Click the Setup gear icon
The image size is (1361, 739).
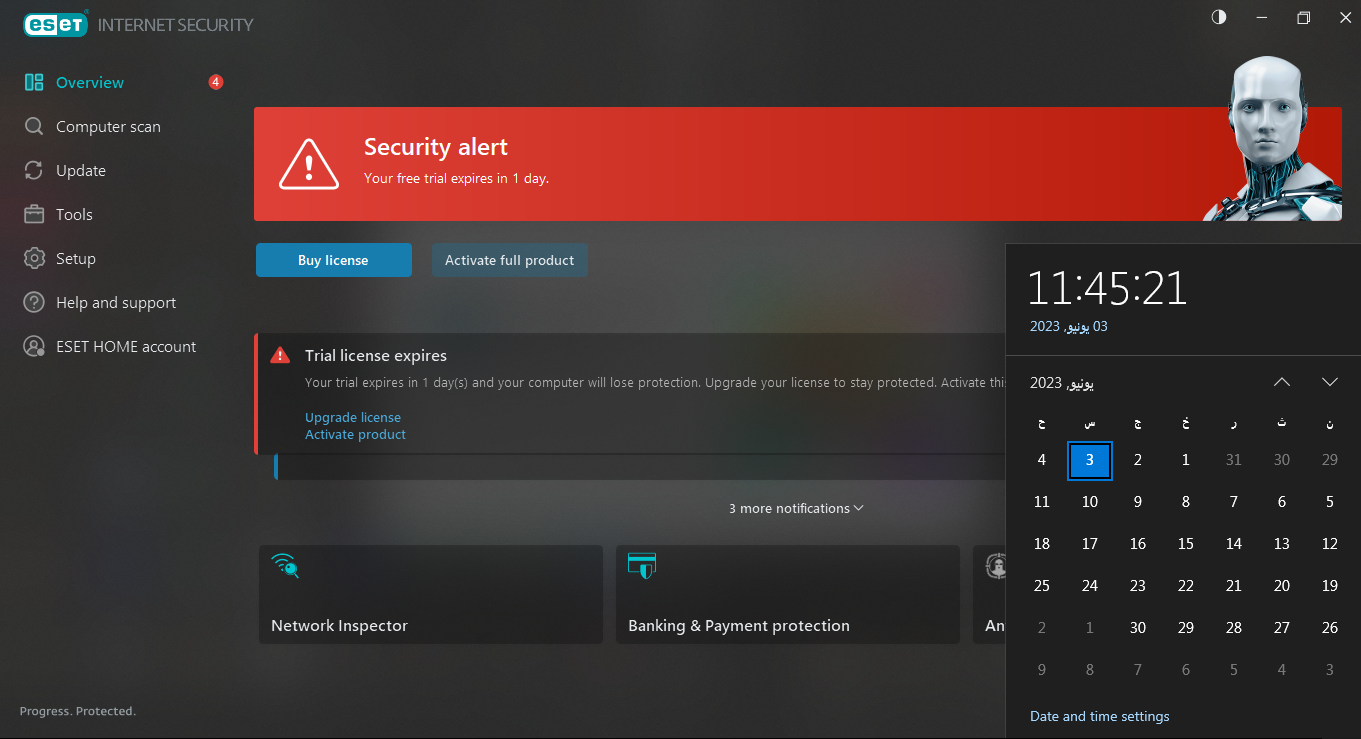click(x=34, y=259)
